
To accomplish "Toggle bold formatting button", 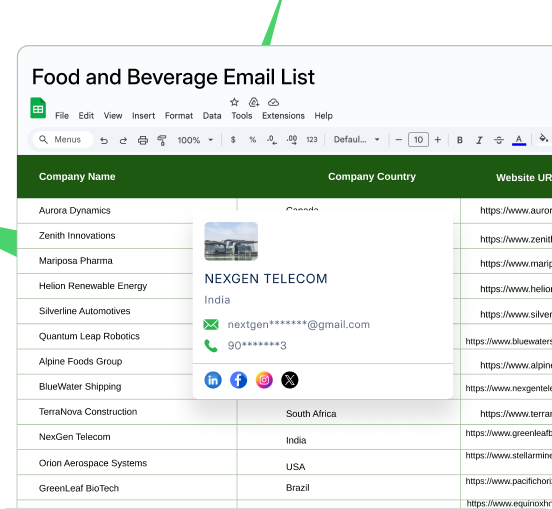I will [460, 140].
